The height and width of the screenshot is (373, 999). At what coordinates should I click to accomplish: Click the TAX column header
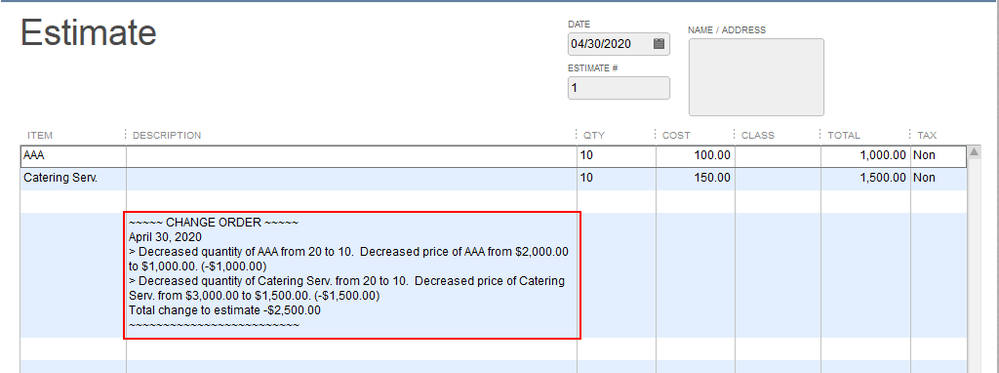[927, 135]
